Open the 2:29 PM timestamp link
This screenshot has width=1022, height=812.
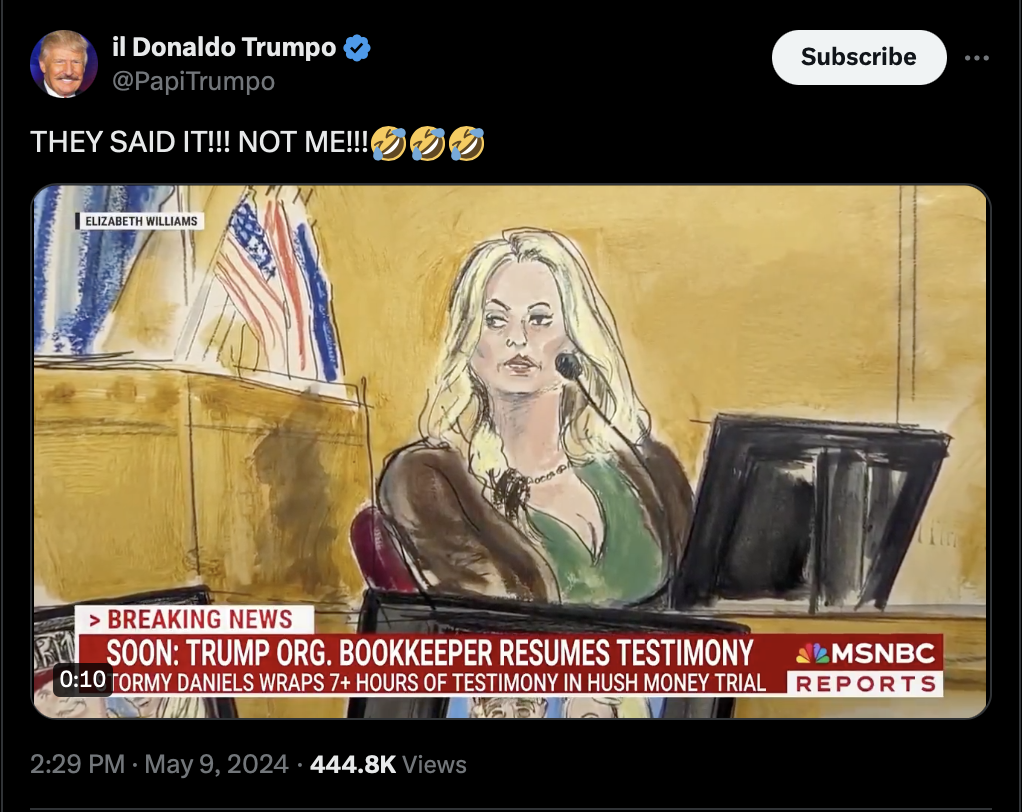click(x=77, y=764)
